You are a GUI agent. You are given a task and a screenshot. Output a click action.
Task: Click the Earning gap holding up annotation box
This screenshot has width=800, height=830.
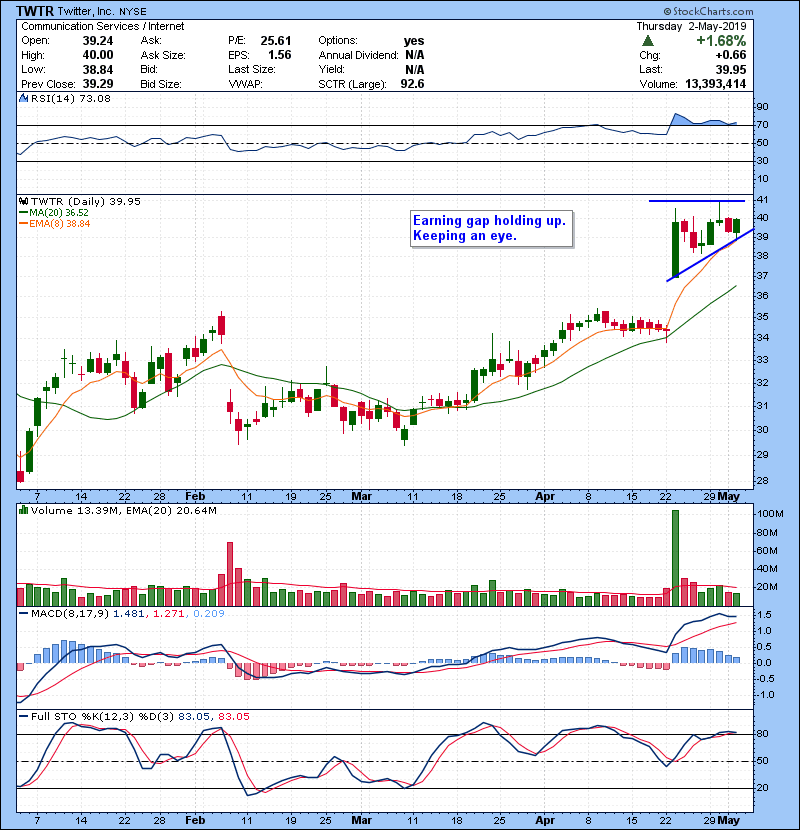coord(491,229)
